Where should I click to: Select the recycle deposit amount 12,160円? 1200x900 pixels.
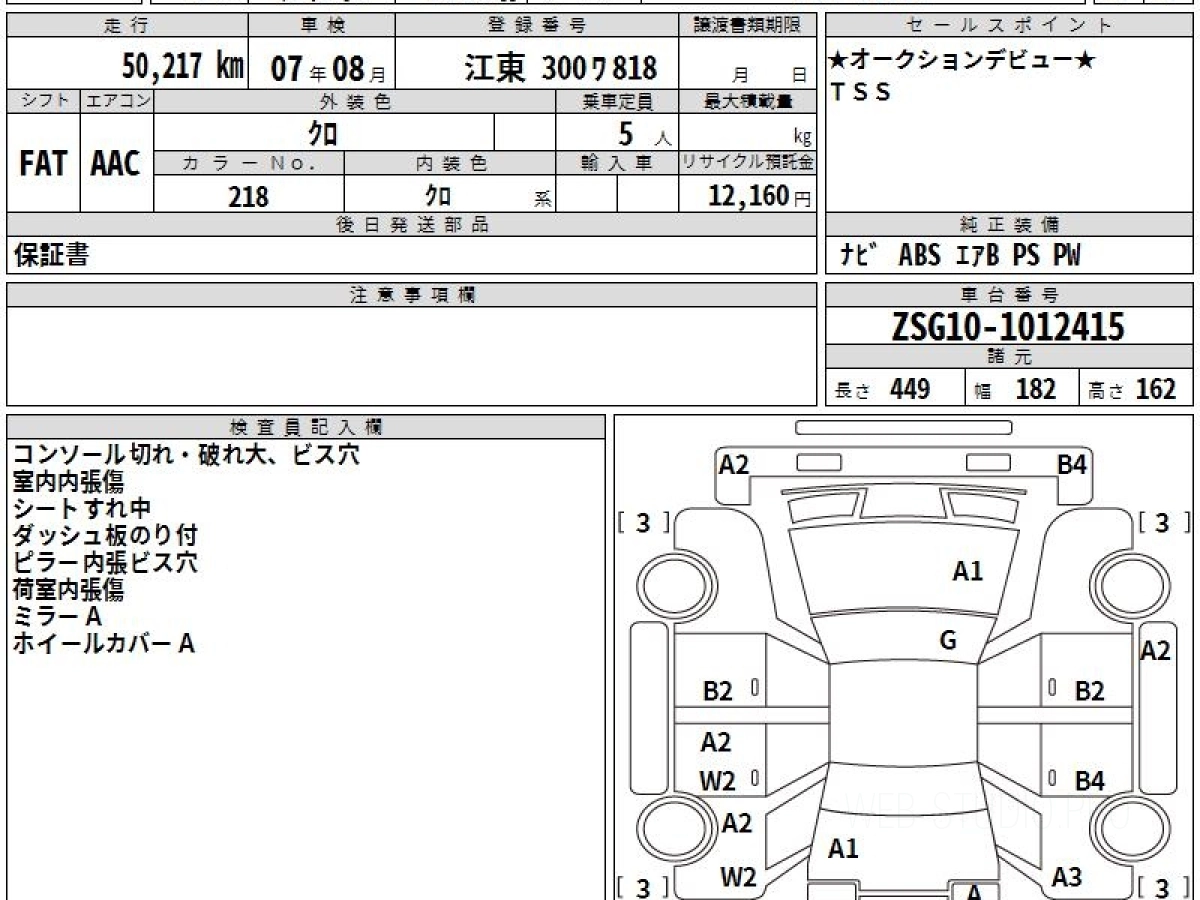click(x=759, y=196)
